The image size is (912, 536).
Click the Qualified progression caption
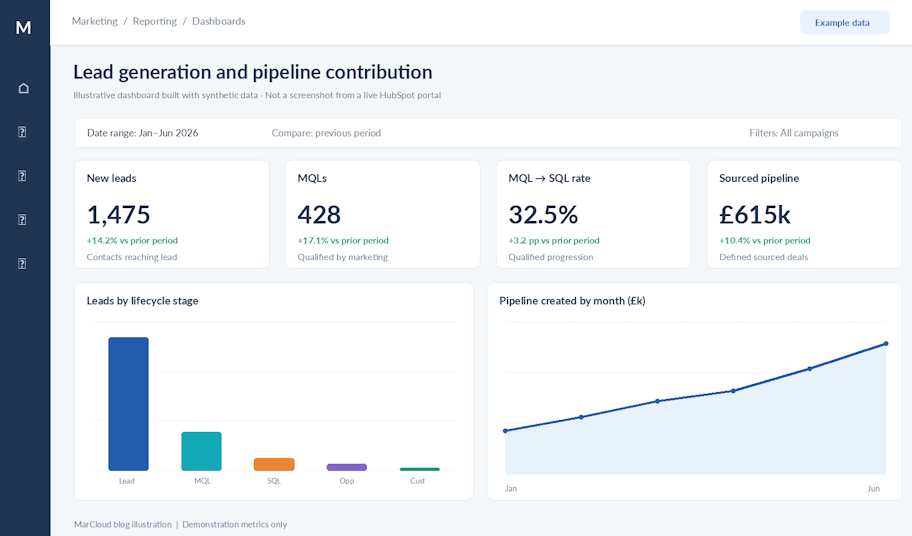coord(551,257)
